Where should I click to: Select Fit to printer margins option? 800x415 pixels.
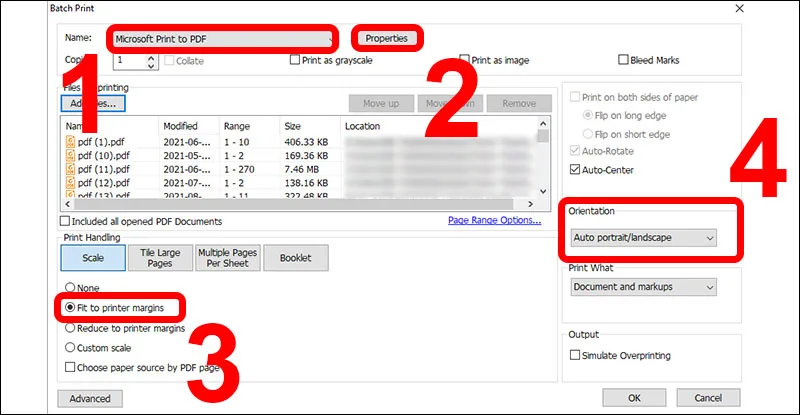pyautogui.click(x=70, y=307)
